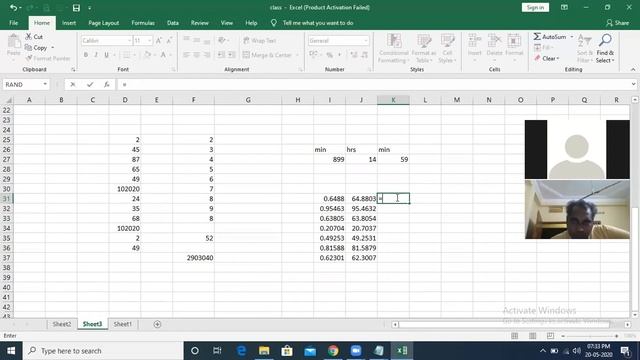Switch to the Page Layout tab
640x360 pixels.
coord(104,23)
